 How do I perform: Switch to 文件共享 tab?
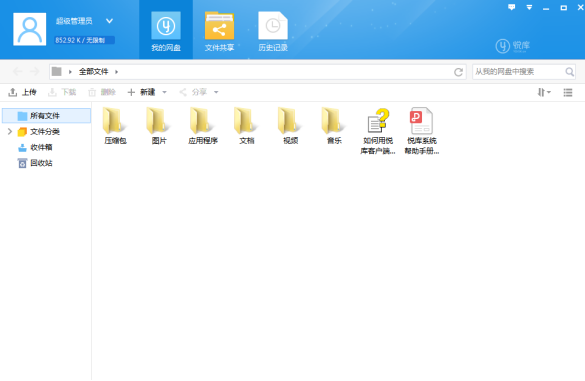click(x=219, y=31)
